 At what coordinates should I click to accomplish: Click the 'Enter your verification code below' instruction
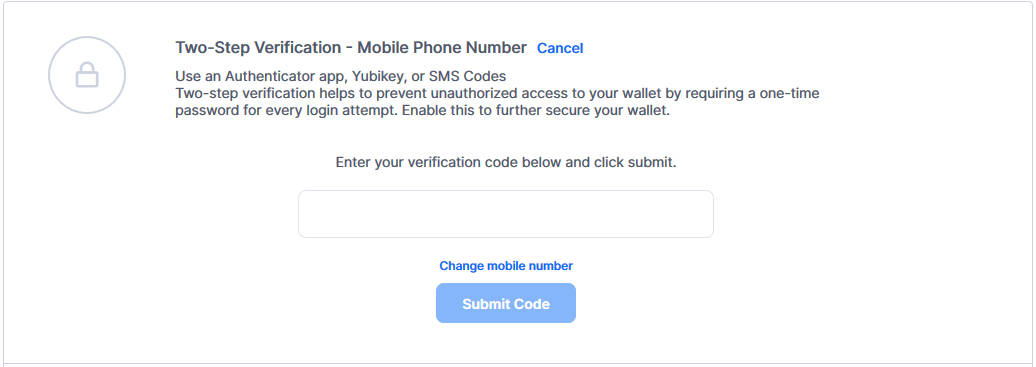[x=505, y=163]
